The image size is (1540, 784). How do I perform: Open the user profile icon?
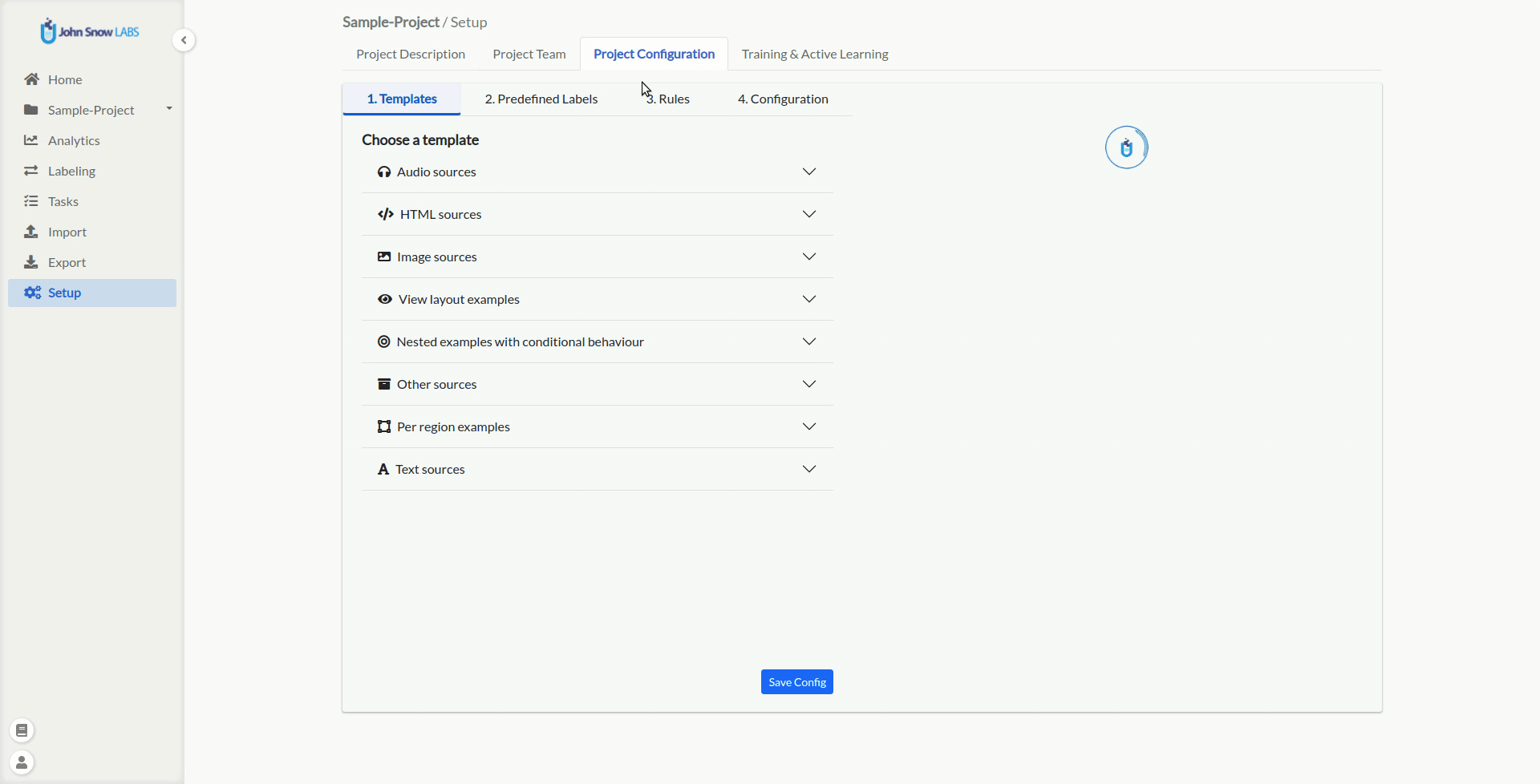tap(22, 762)
